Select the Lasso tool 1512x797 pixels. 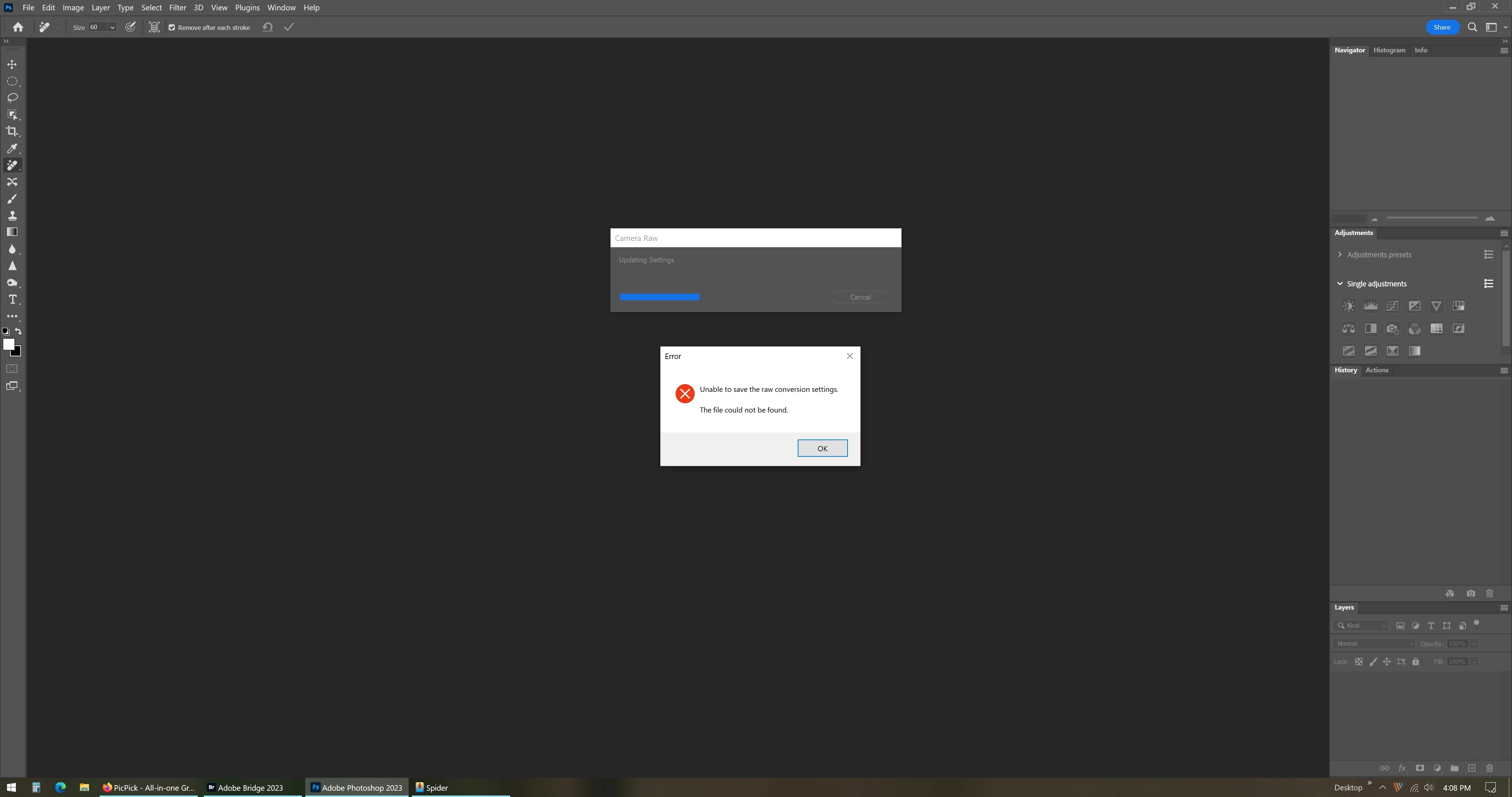(12, 97)
